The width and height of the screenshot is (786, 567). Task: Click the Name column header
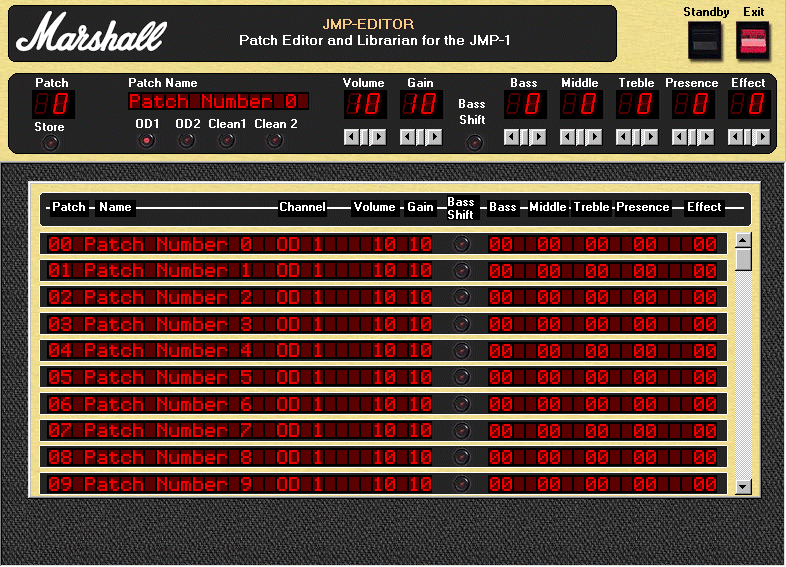pyautogui.click(x=115, y=207)
